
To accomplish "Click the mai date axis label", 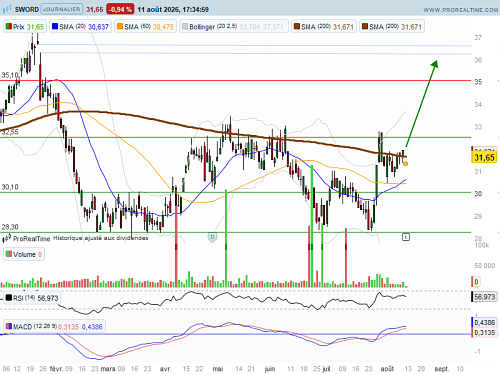I will (x=218, y=369).
